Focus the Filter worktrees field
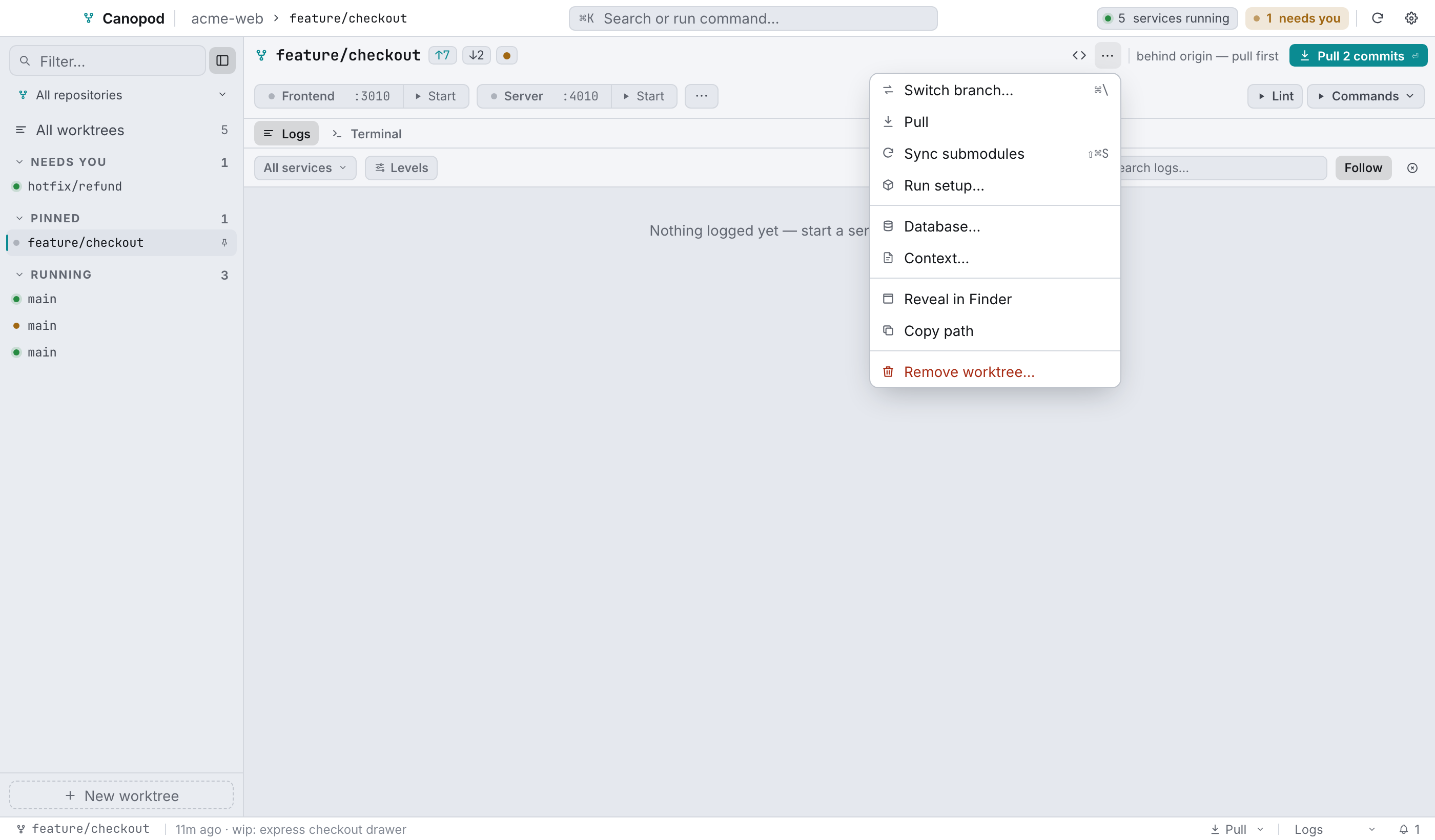Screen dimensions: 1435x840 (108, 60)
